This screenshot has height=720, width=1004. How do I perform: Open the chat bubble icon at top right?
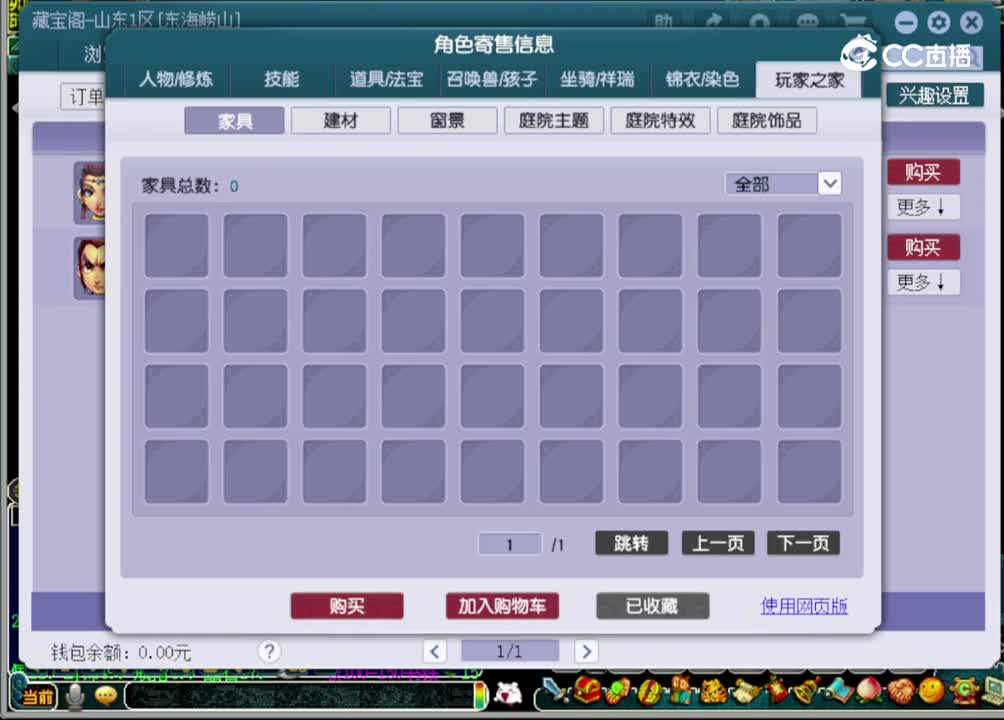(808, 20)
